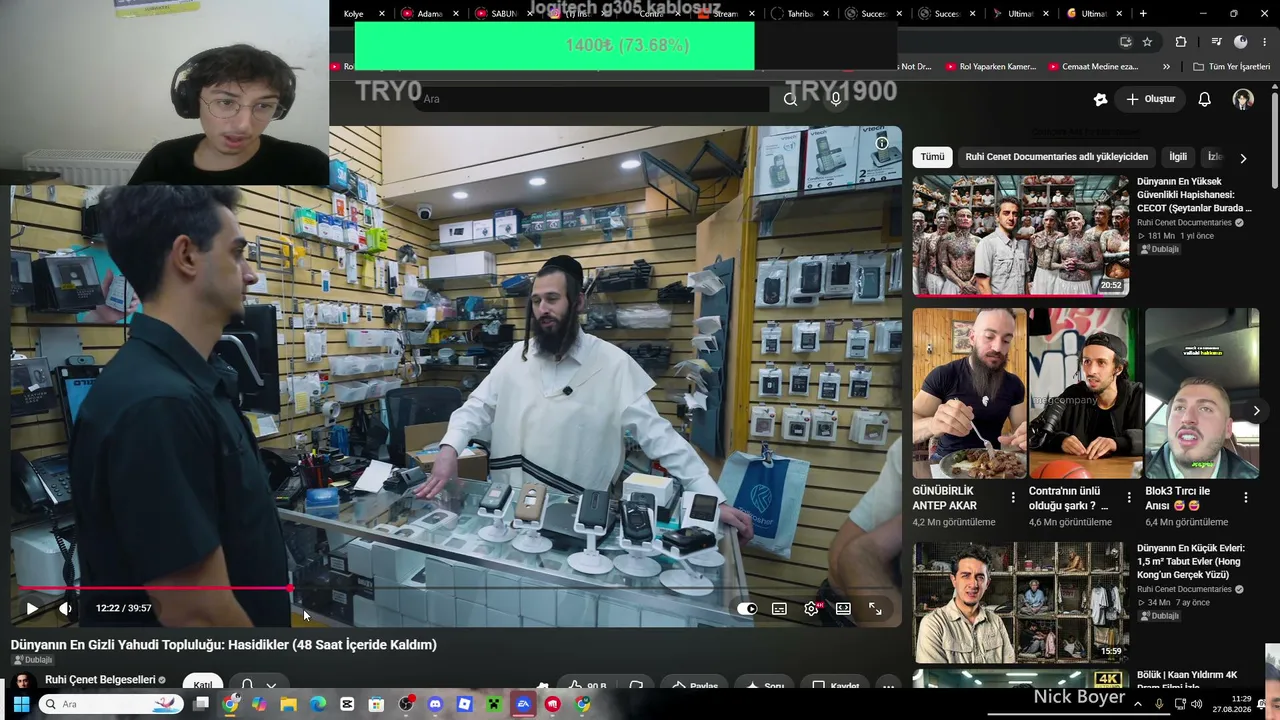Open the Chrome profile avatar

pyautogui.click(x=1241, y=42)
